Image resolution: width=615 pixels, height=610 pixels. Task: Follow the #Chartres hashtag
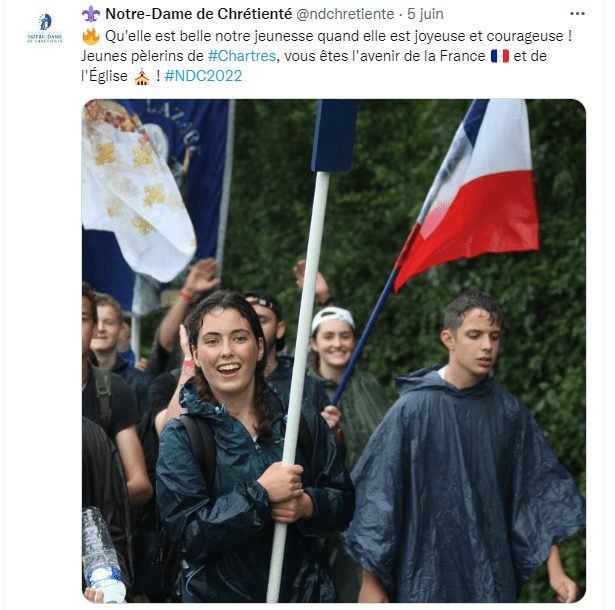pyautogui.click(x=242, y=56)
